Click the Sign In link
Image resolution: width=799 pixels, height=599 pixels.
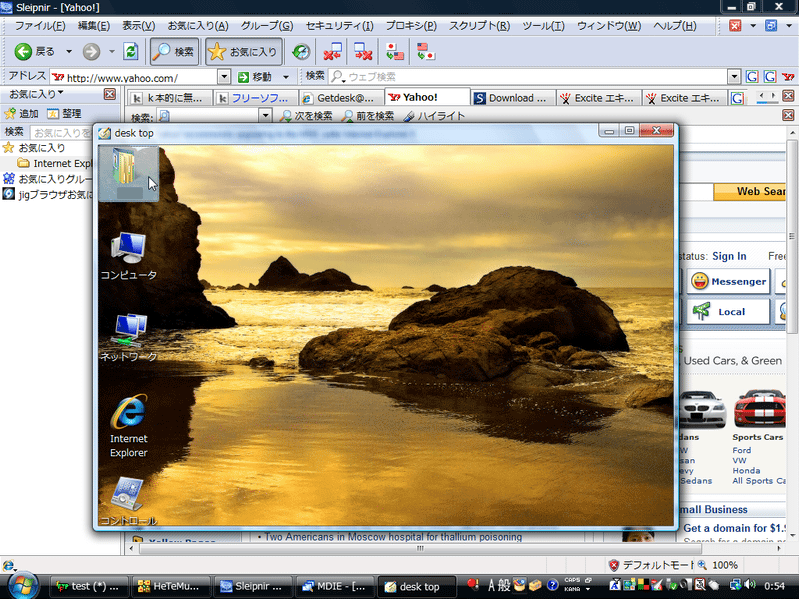[x=729, y=256]
